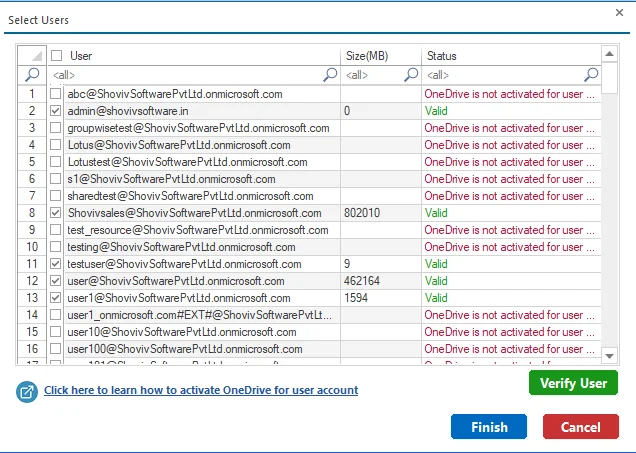636x453 pixels.
Task: Select row number 1 header
Action: (x=32, y=94)
